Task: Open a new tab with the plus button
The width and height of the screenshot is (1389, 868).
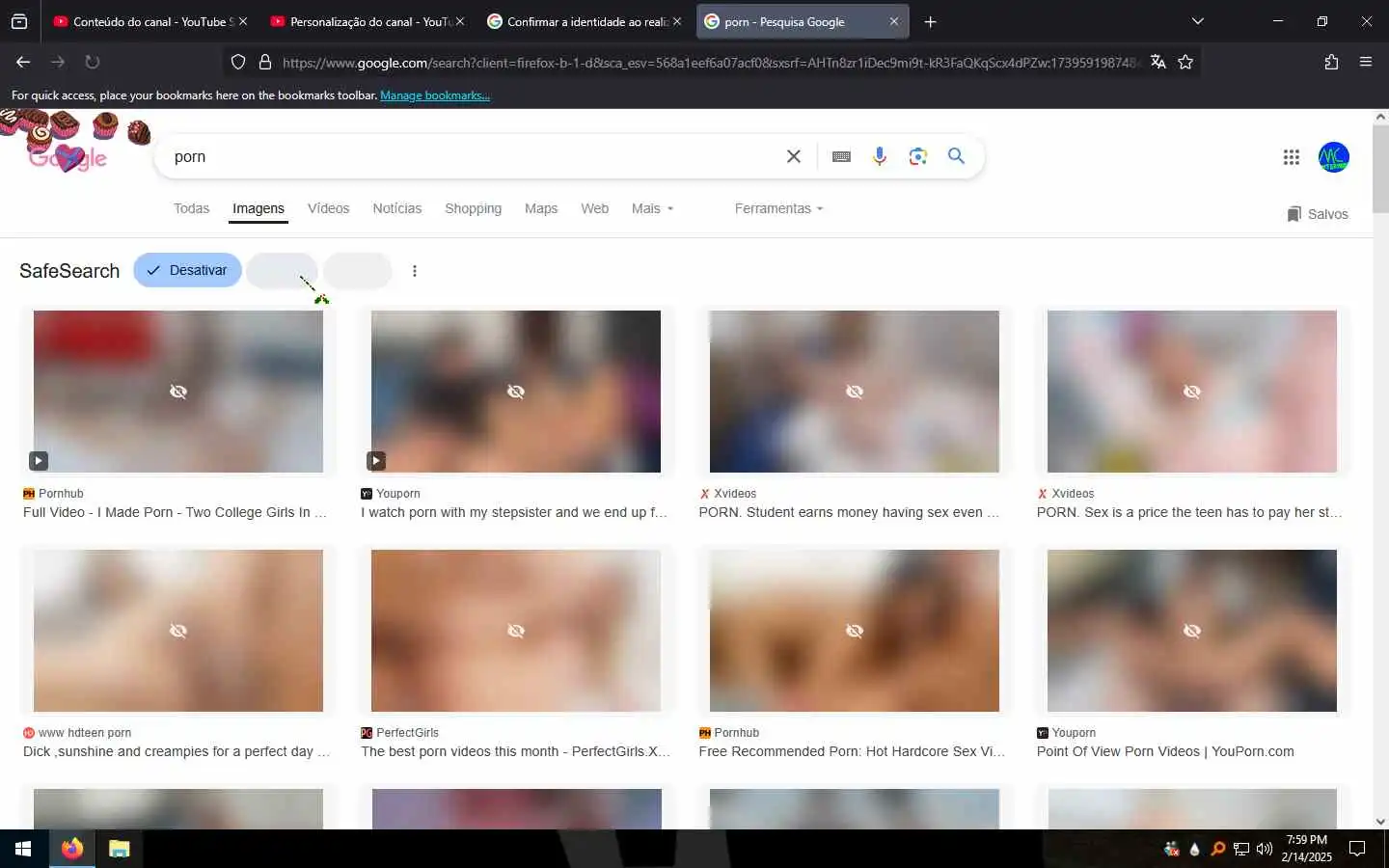Action: point(930,21)
